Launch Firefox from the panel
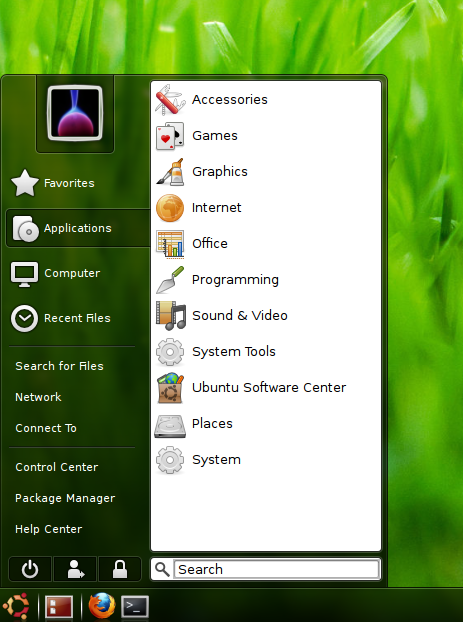463x622 pixels. pos(102,606)
